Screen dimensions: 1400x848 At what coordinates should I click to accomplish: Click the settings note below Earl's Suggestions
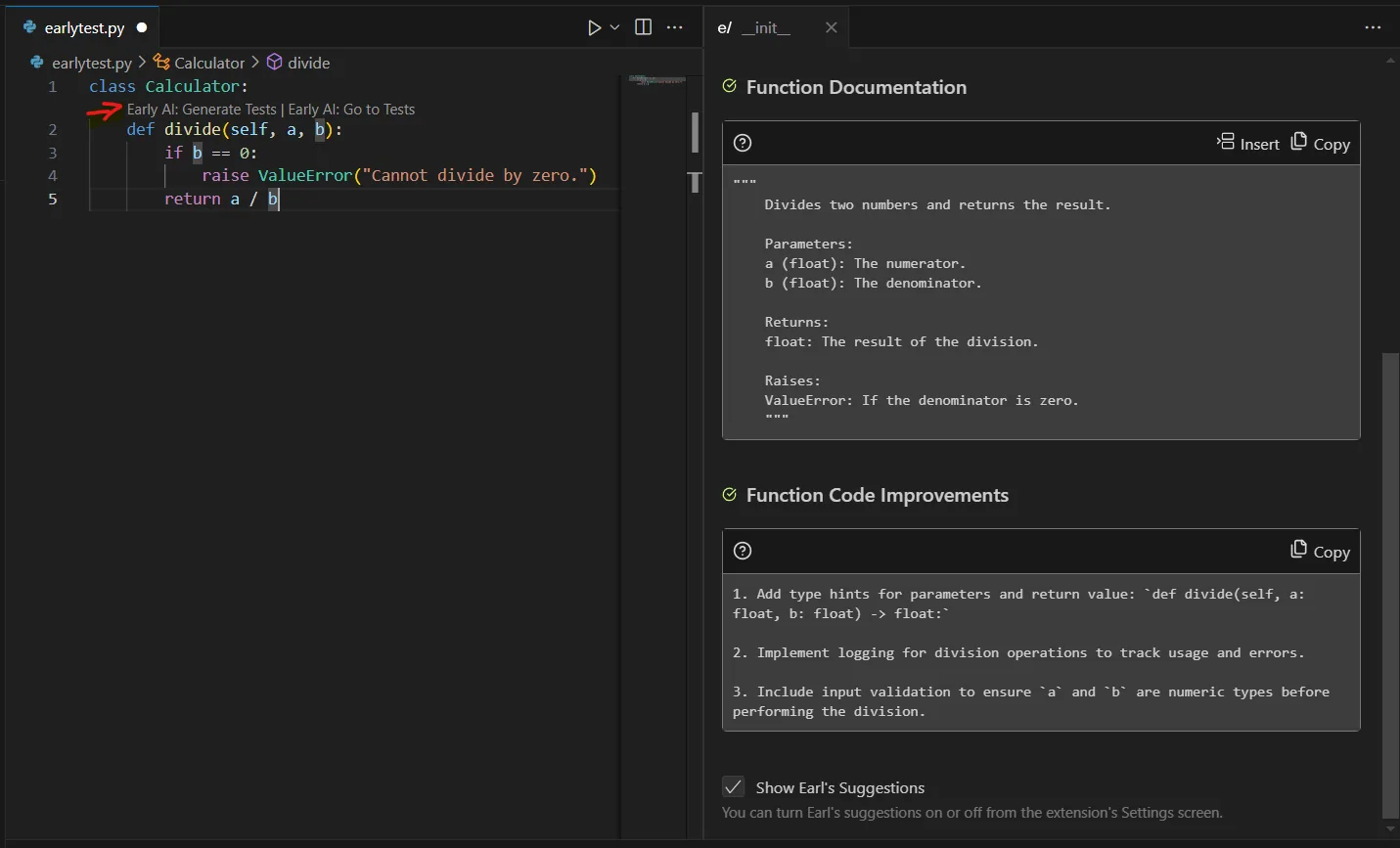972,812
